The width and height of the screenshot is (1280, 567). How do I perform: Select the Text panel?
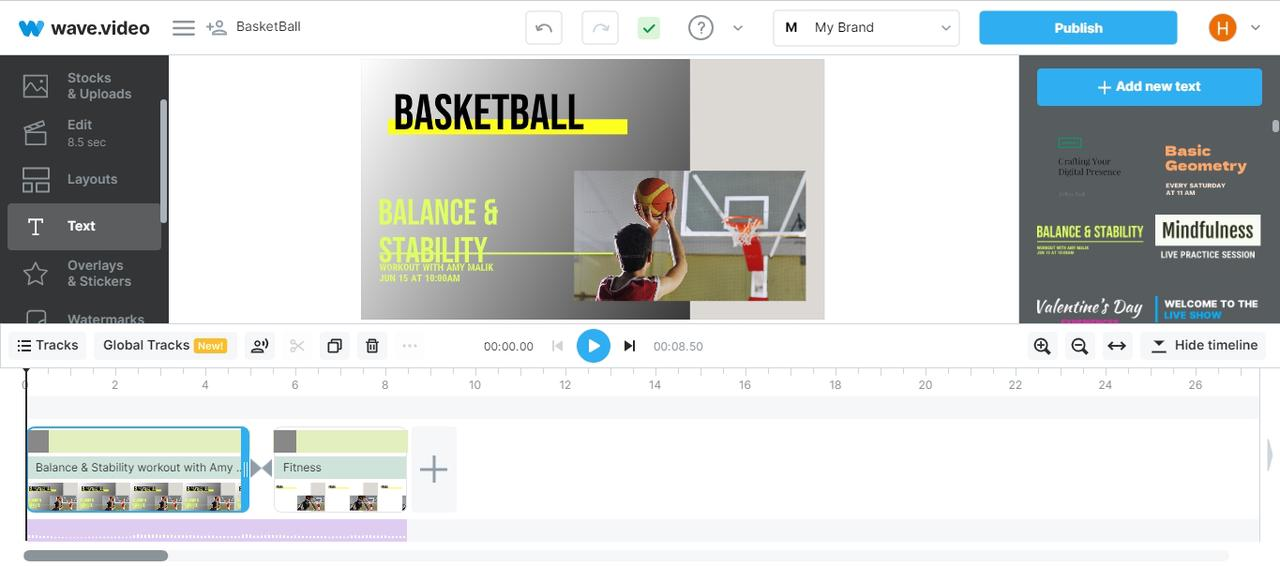click(84, 226)
